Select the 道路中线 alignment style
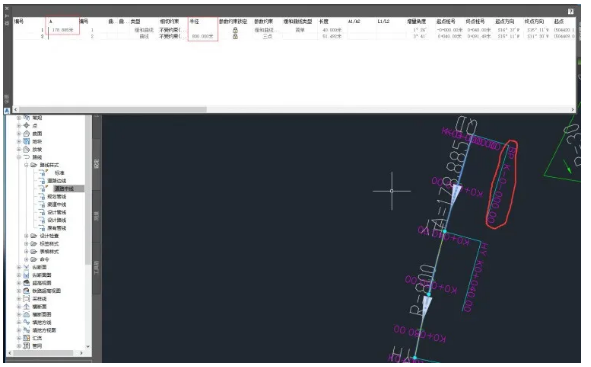 [x=64, y=188]
